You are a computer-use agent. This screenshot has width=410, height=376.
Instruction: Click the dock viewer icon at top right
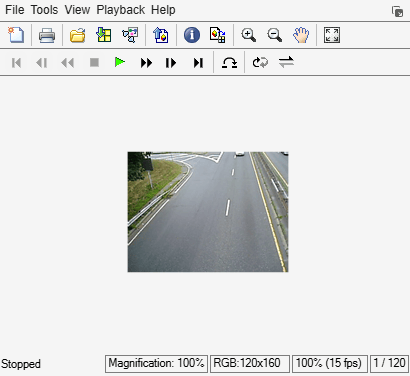point(397,12)
